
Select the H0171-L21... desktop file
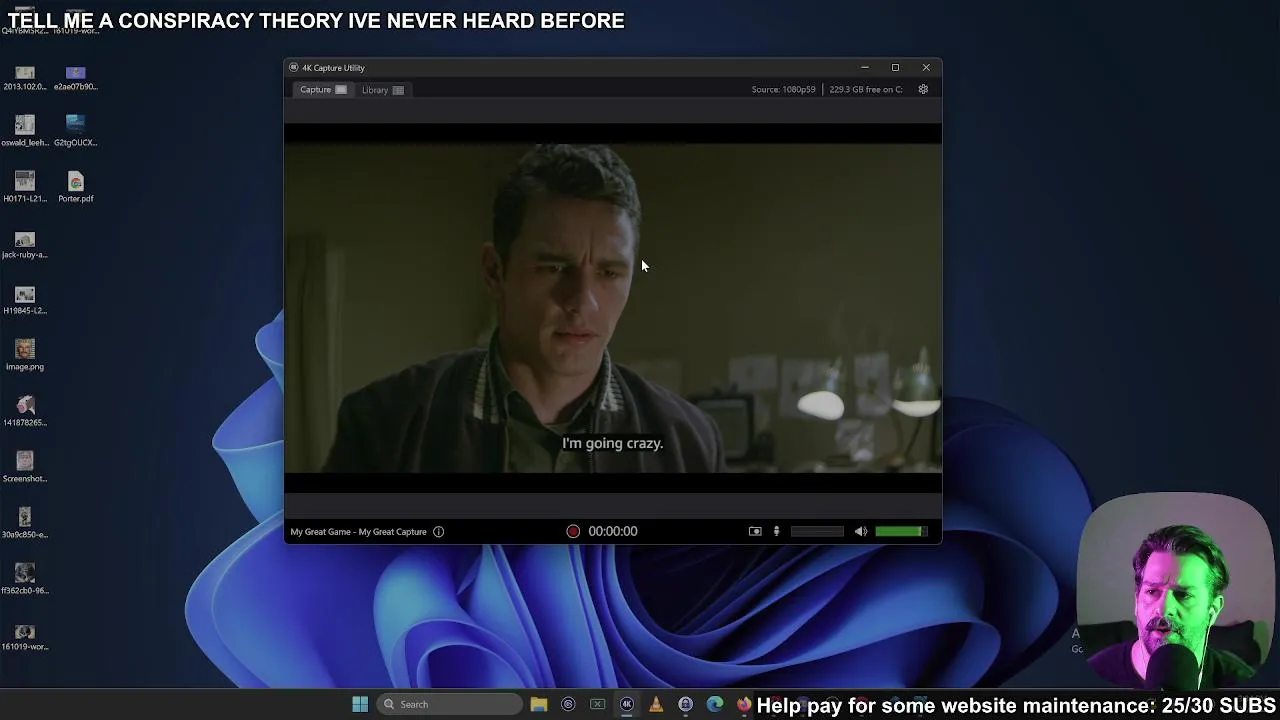pos(25,187)
